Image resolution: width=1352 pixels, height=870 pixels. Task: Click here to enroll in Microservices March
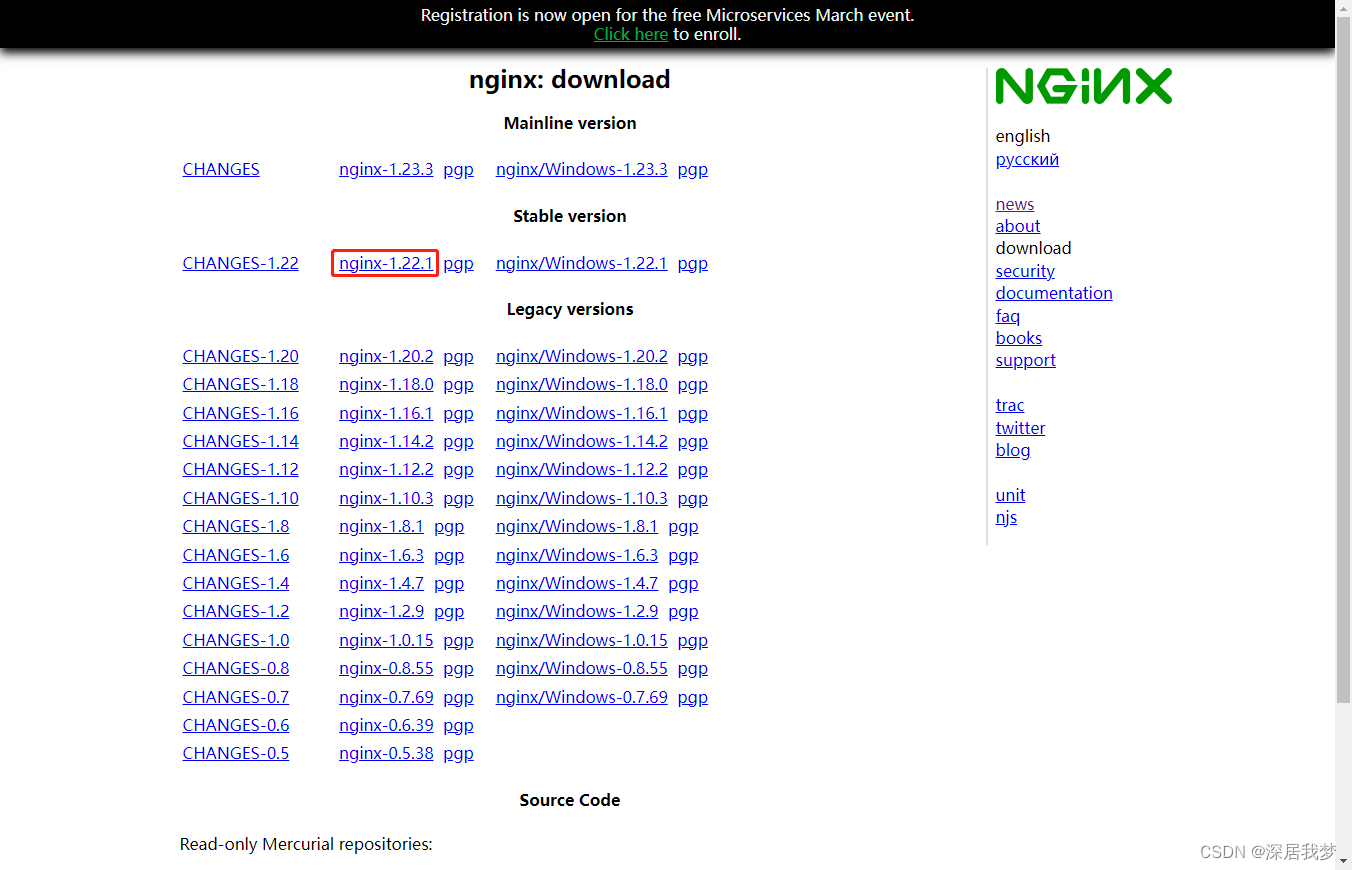(x=630, y=33)
